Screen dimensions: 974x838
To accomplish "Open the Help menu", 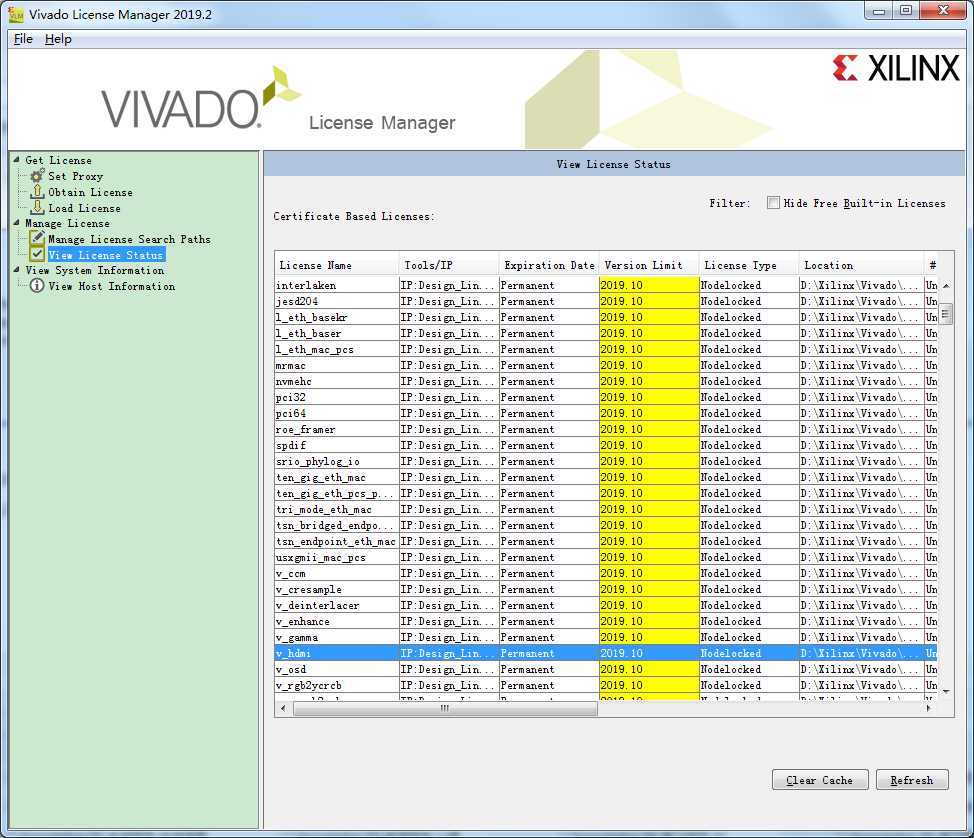I will [58, 39].
